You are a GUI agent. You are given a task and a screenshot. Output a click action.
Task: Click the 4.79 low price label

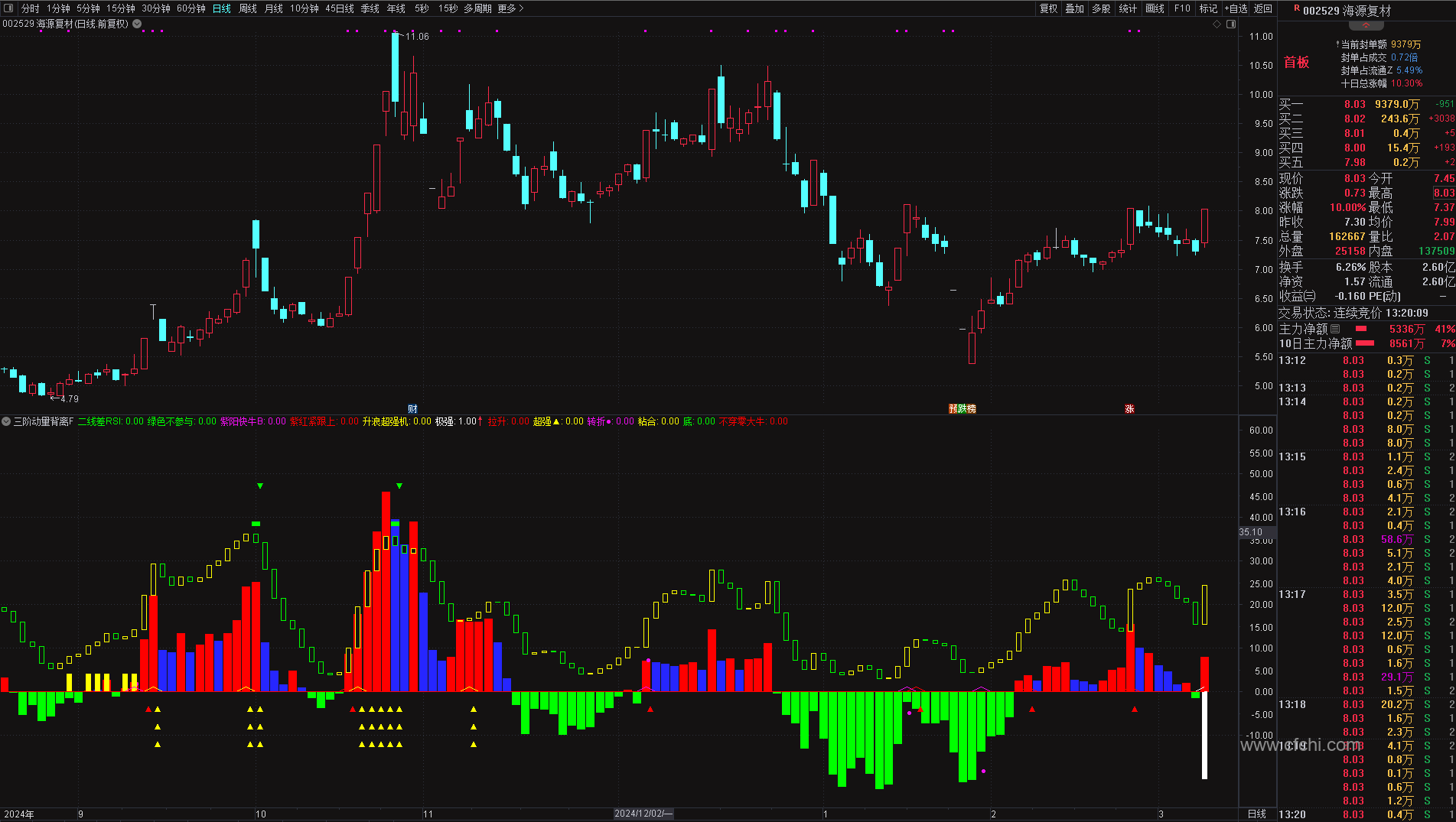(x=69, y=398)
